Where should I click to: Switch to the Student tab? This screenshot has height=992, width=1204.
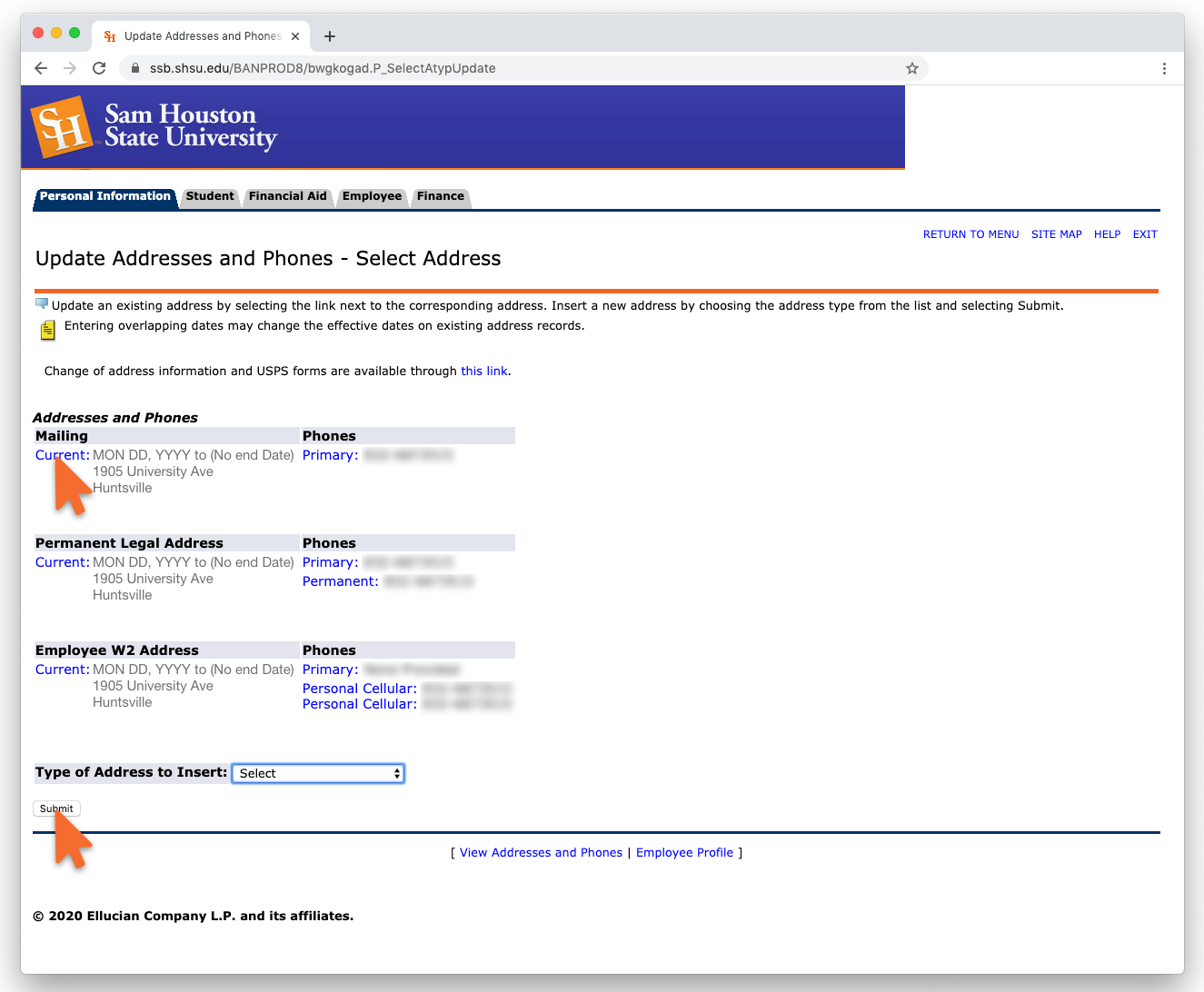pos(210,196)
